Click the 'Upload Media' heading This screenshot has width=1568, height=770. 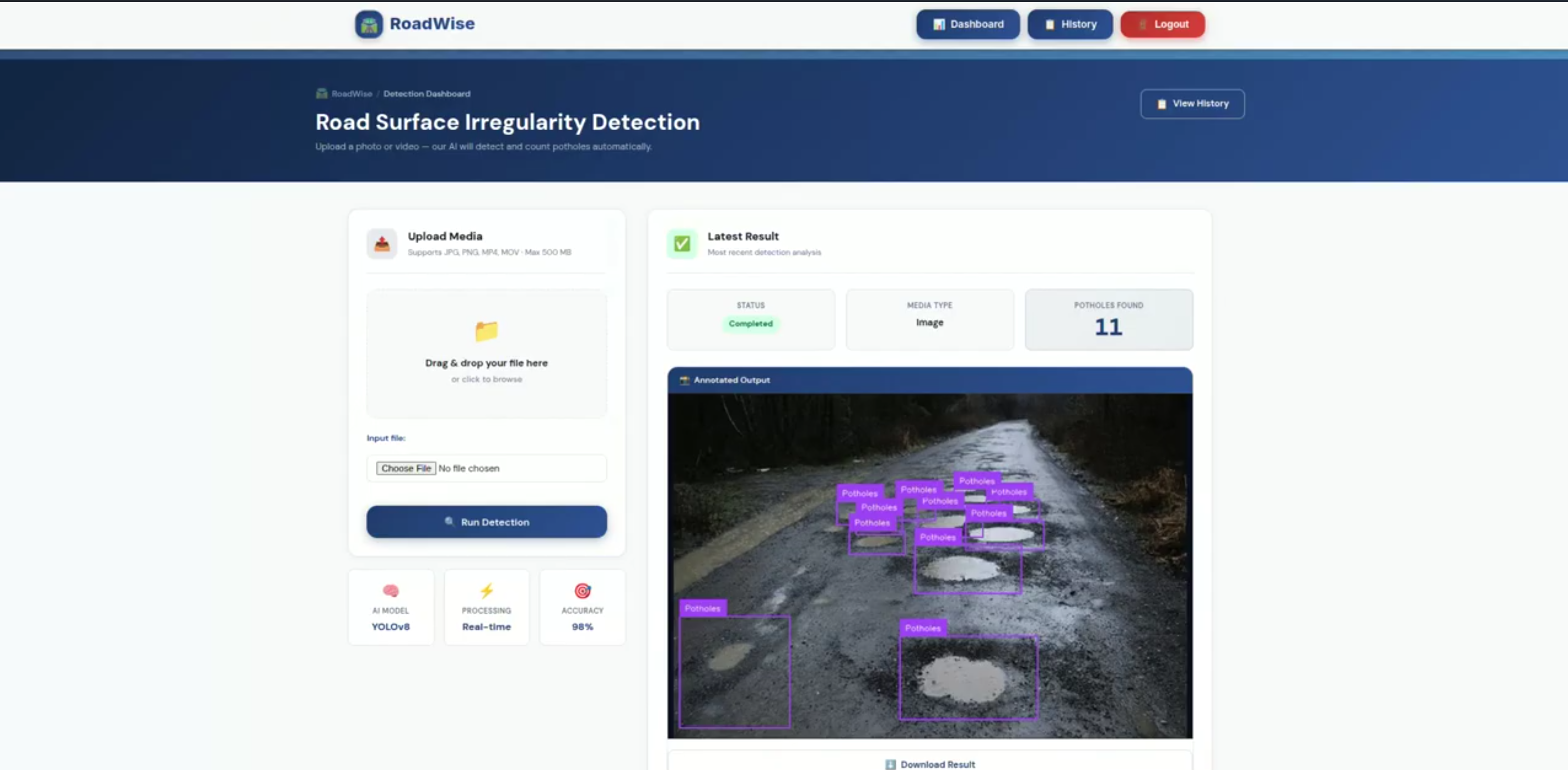445,236
